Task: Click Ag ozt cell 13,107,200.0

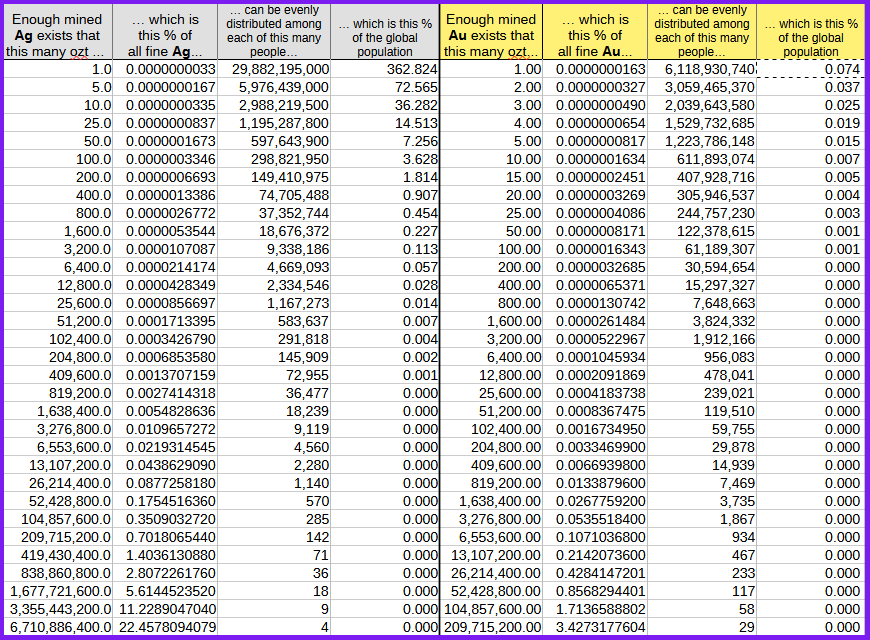Action: click(x=58, y=465)
